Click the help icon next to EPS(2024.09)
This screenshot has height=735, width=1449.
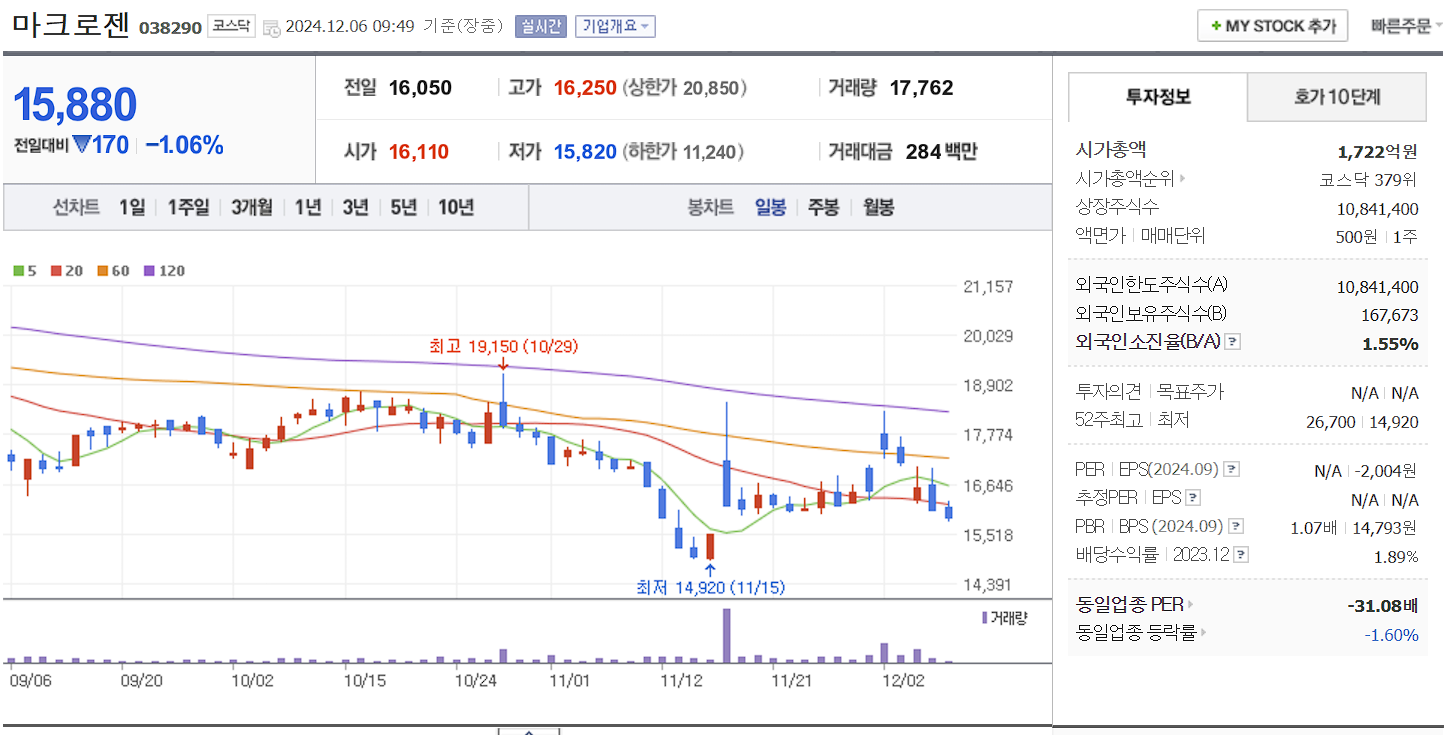pos(1231,470)
